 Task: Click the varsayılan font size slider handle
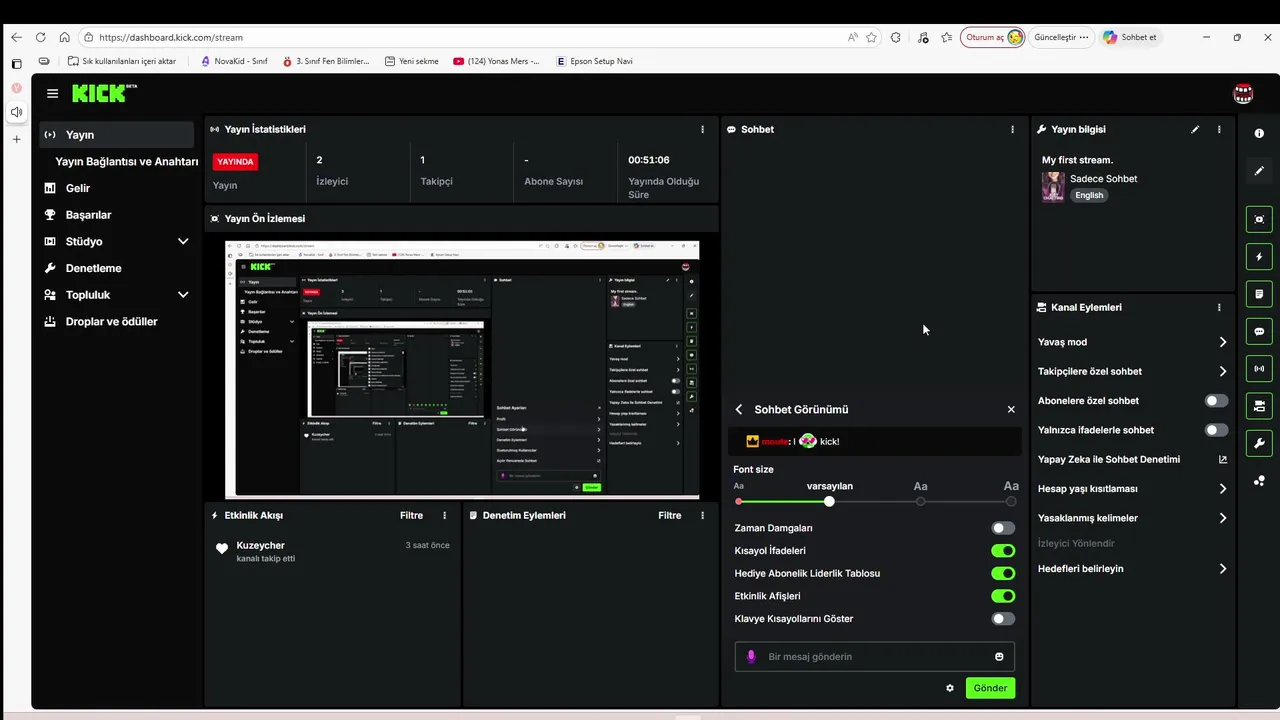[829, 501]
